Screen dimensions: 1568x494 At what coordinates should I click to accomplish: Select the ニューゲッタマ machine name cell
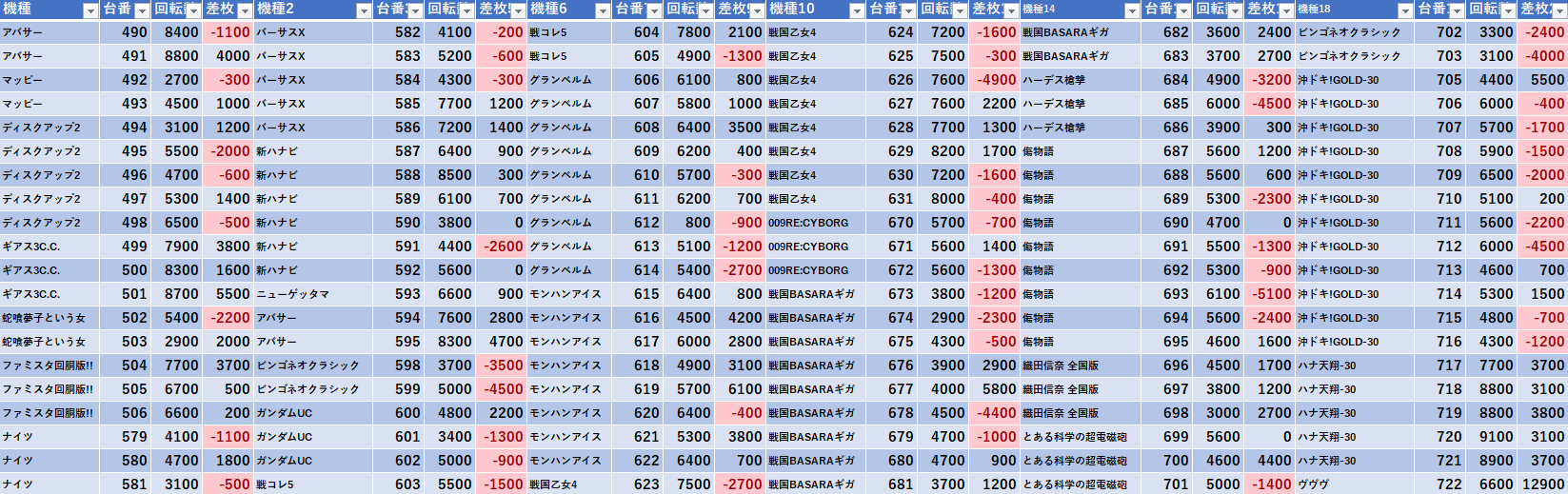pyautogui.click(x=313, y=294)
